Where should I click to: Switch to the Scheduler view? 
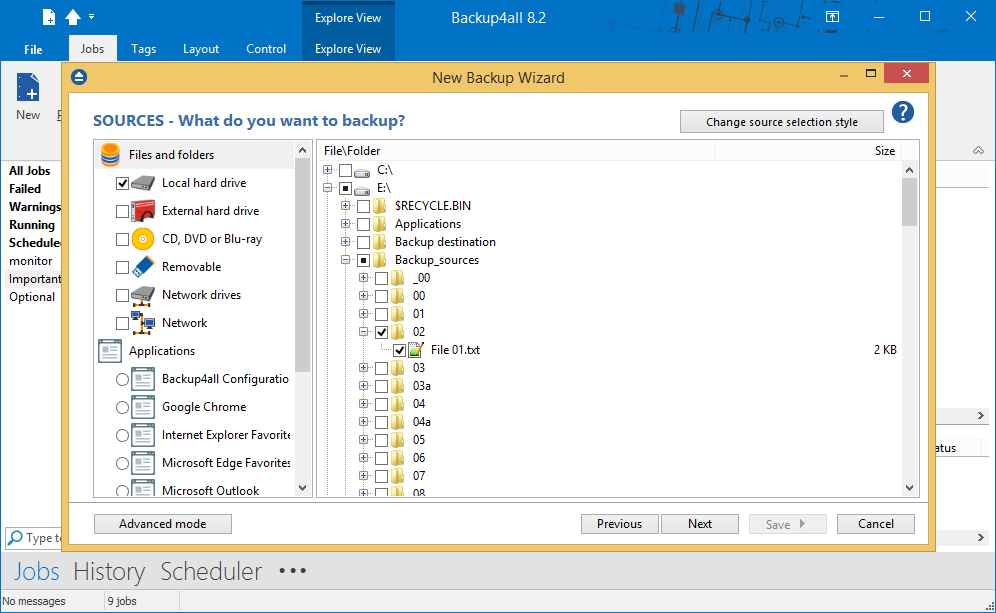point(211,572)
